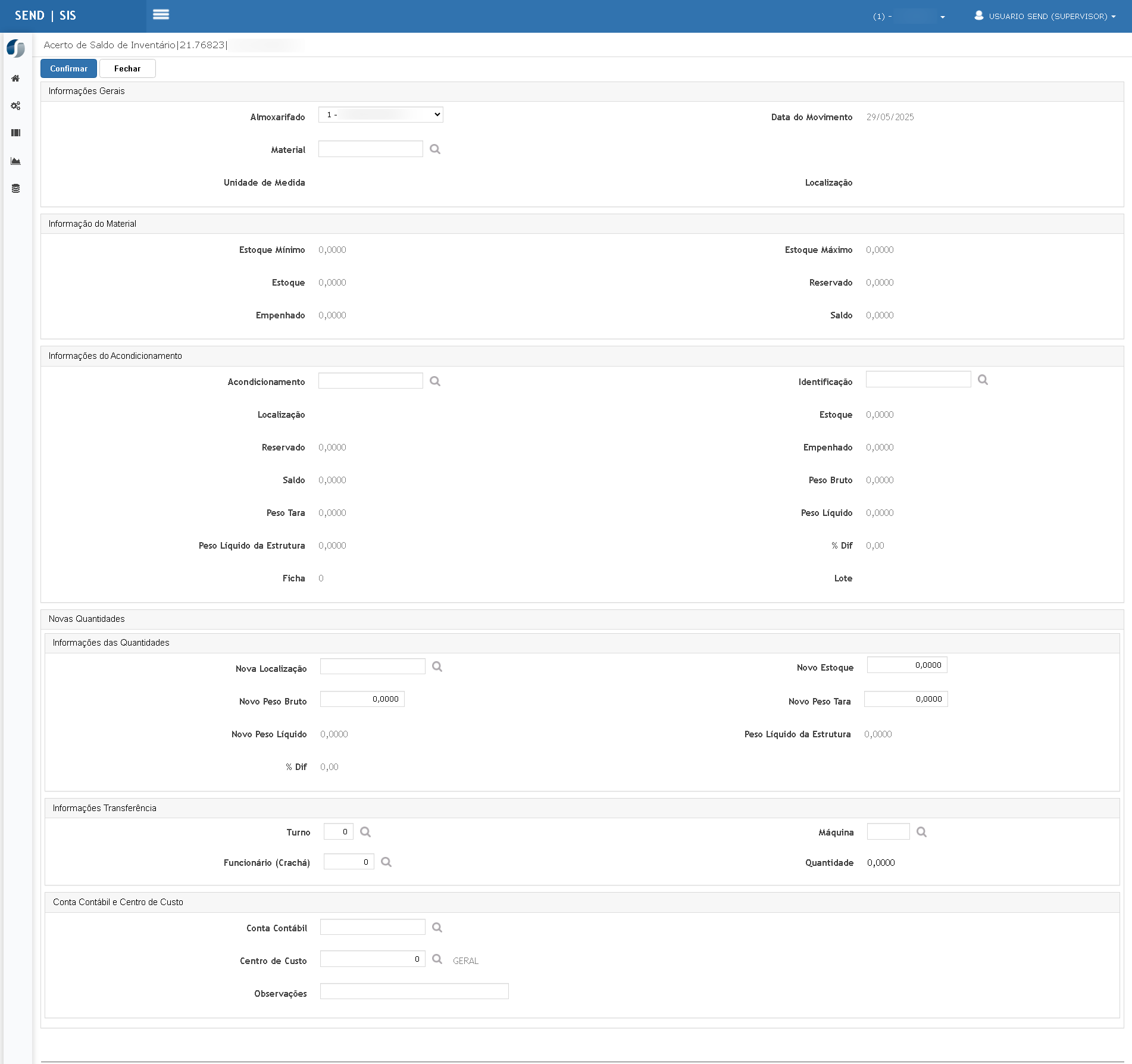
Task: Click the Acerto de Saldo de Inventário title
Action: coord(110,45)
